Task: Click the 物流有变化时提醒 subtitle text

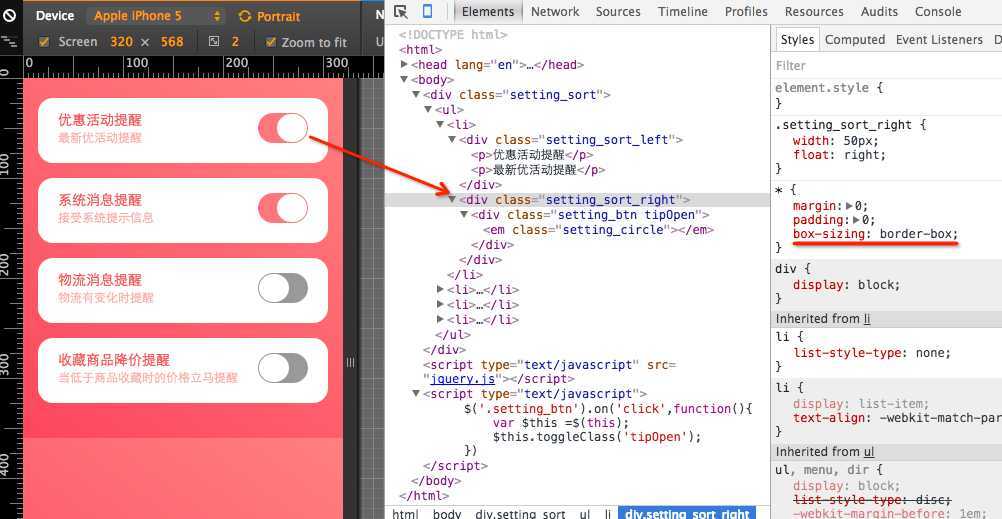Action: click(105, 298)
